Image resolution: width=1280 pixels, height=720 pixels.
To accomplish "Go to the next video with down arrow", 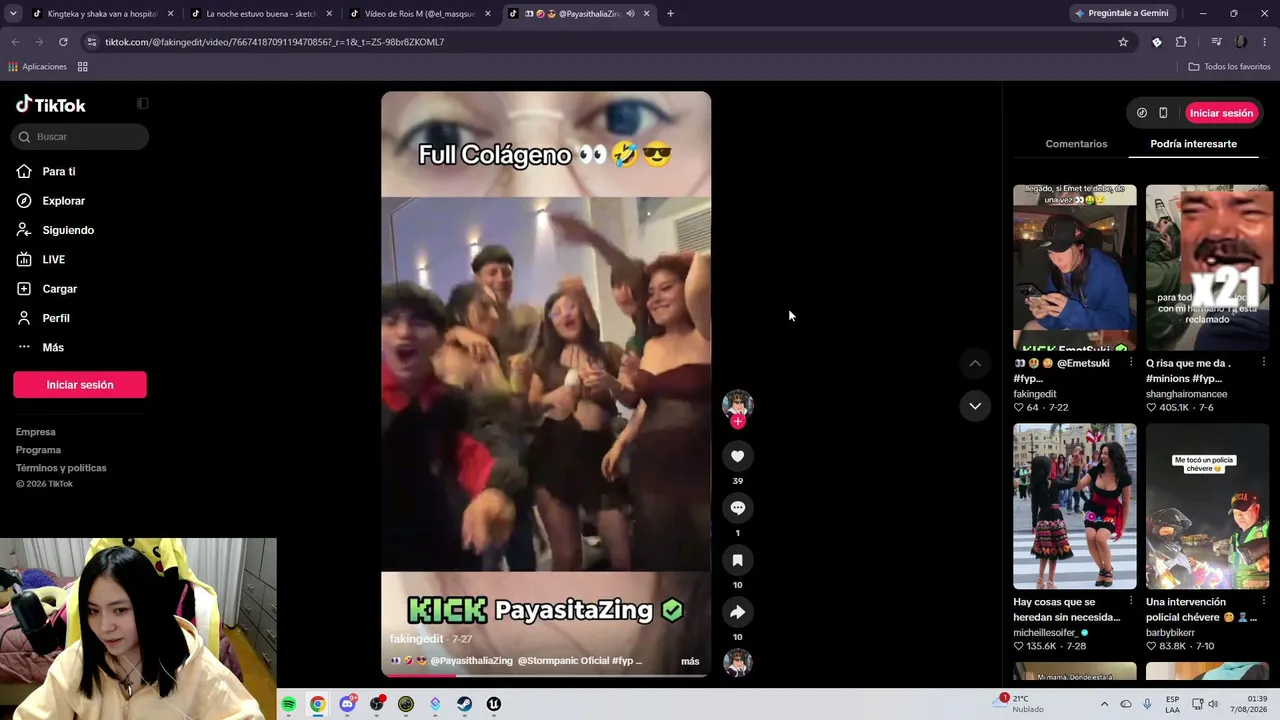I will click(x=975, y=406).
